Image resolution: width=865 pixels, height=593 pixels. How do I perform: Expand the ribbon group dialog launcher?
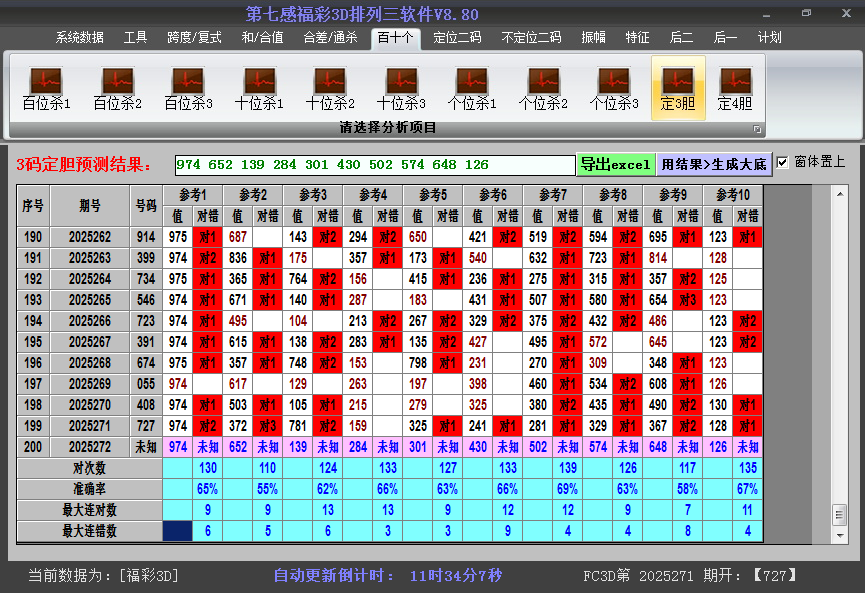tap(757, 129)
